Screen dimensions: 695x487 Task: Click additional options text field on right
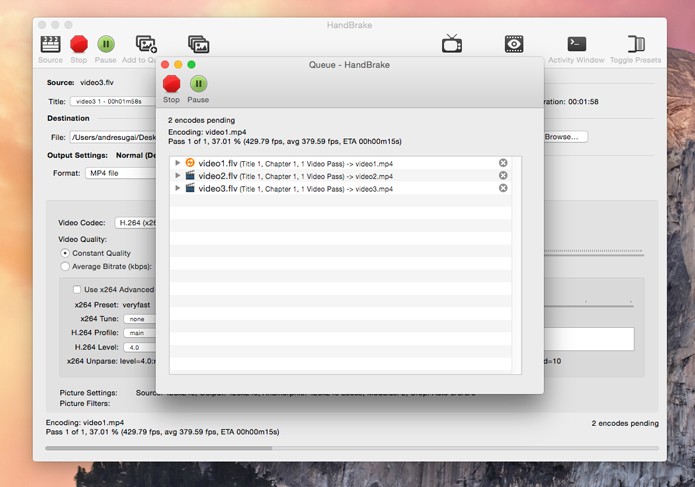point(589,339)
